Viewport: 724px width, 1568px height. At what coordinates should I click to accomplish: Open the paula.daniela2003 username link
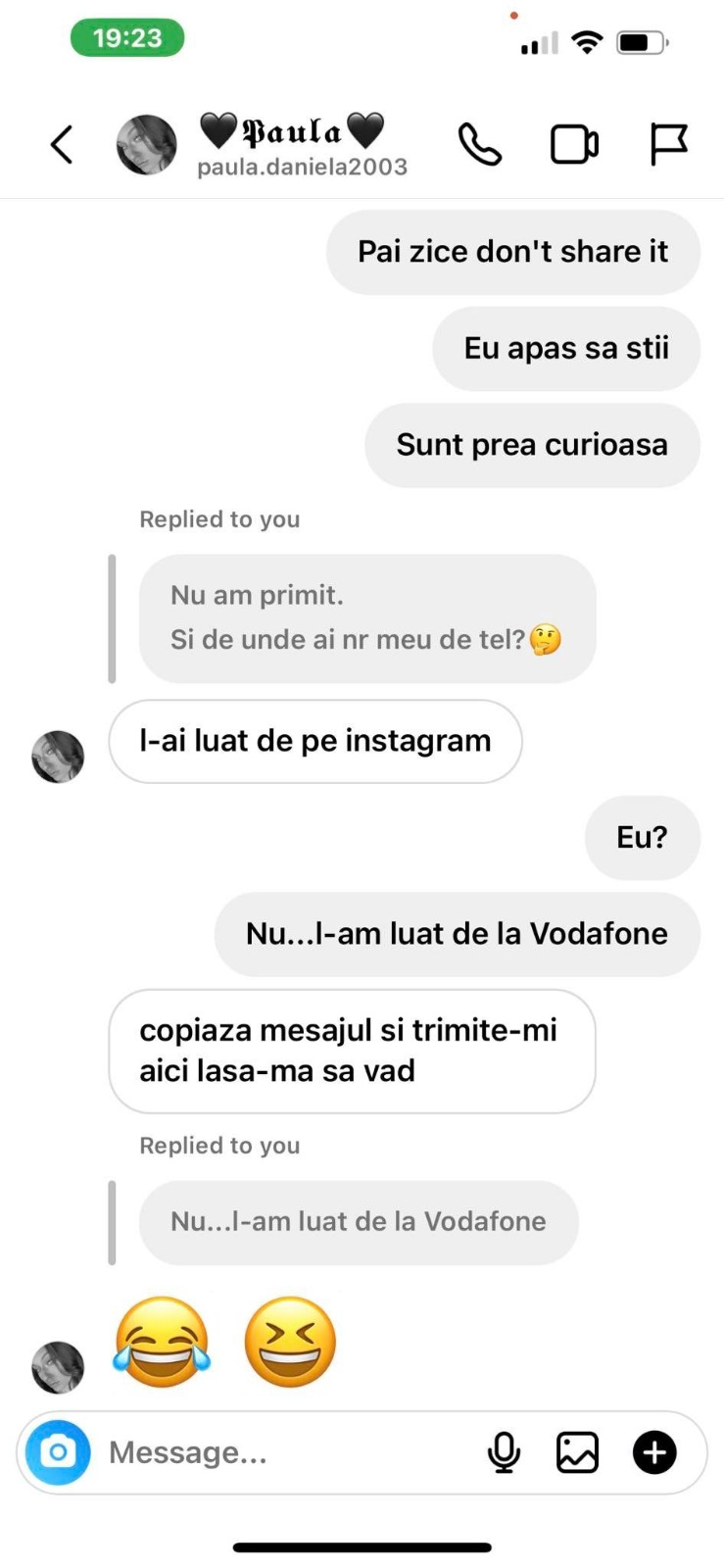(302, 168)
